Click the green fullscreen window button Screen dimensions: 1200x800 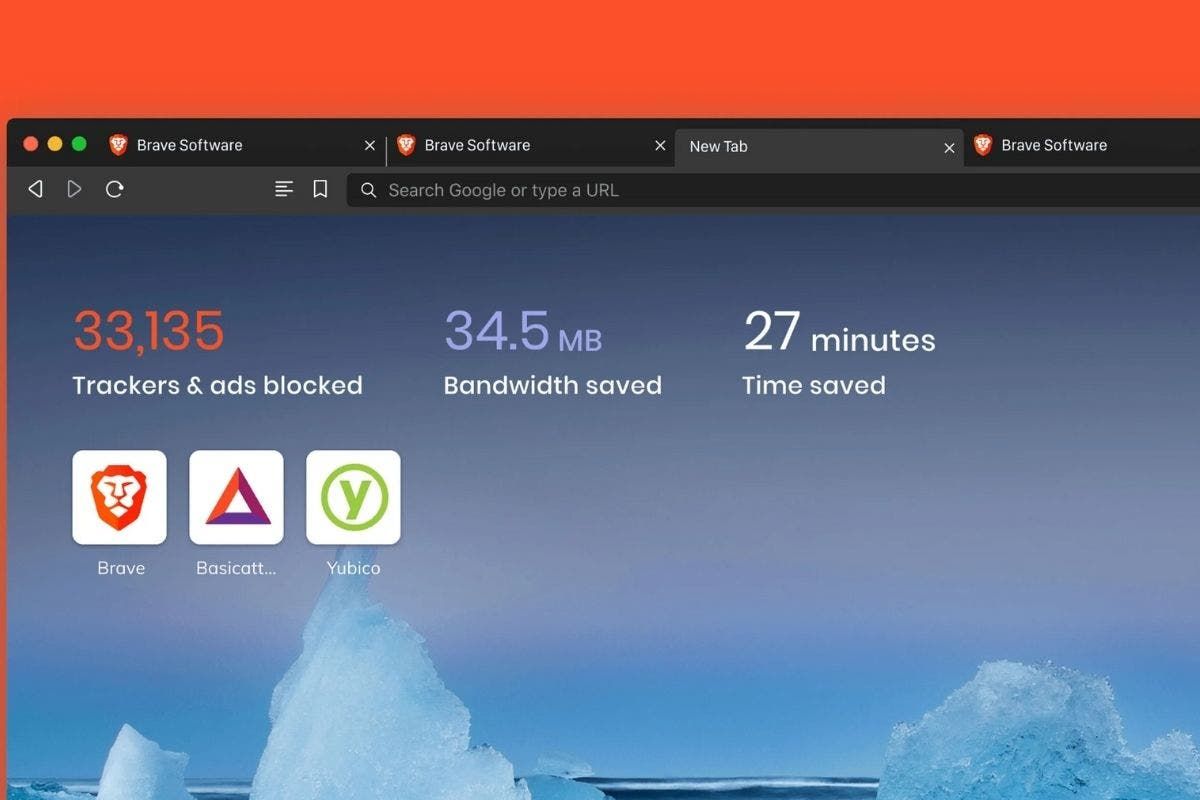coord(79,144)
